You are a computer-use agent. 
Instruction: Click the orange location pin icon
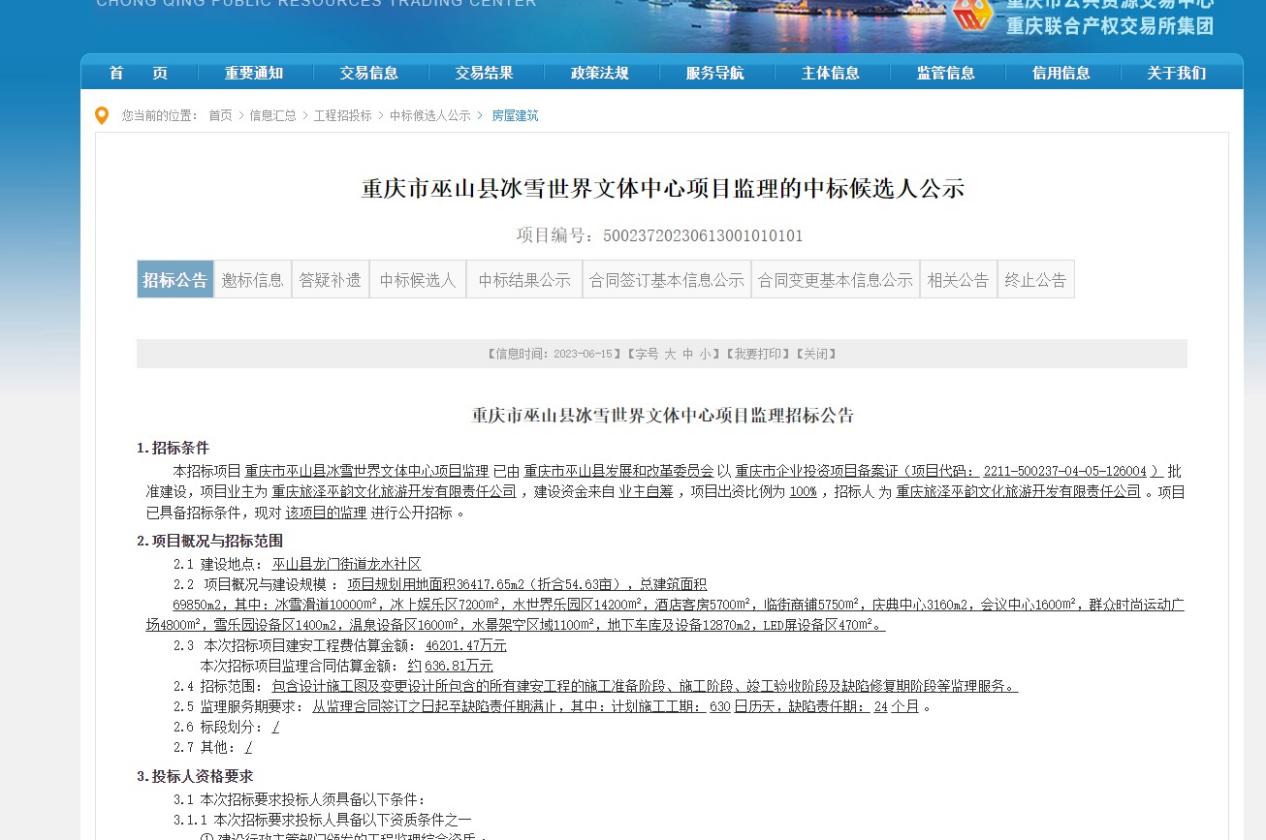point(101,116)
